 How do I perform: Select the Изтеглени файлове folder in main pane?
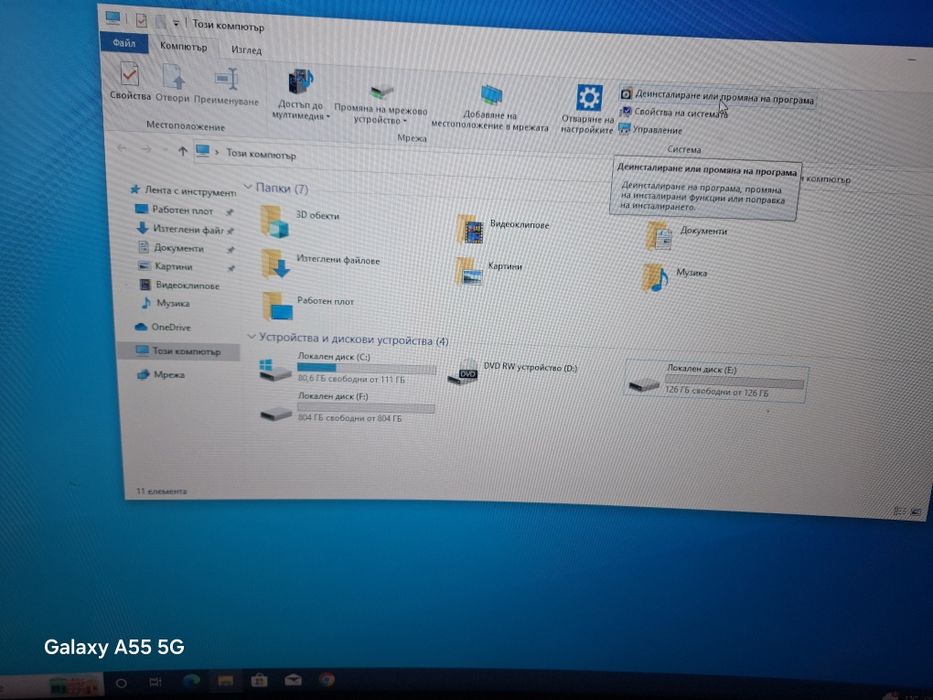320,264
